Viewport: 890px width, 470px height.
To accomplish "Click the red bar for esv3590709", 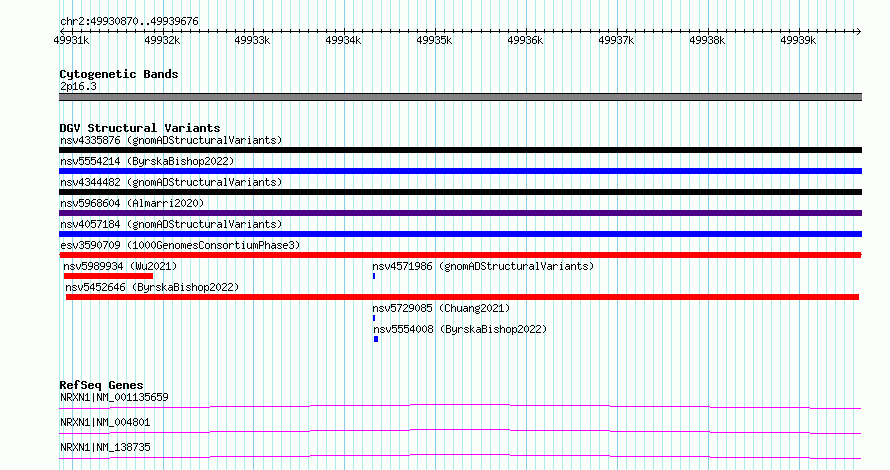I will coord(460,255).
